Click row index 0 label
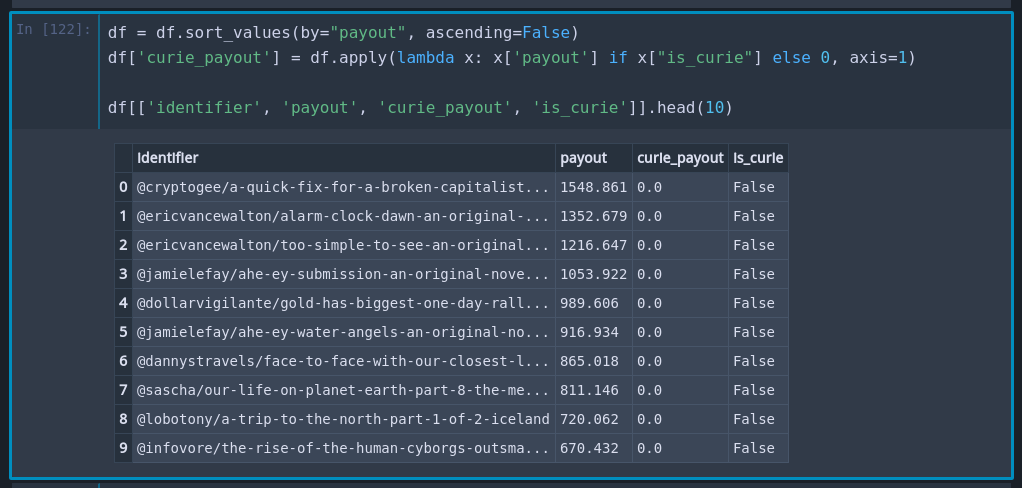 tap(123, 187)
